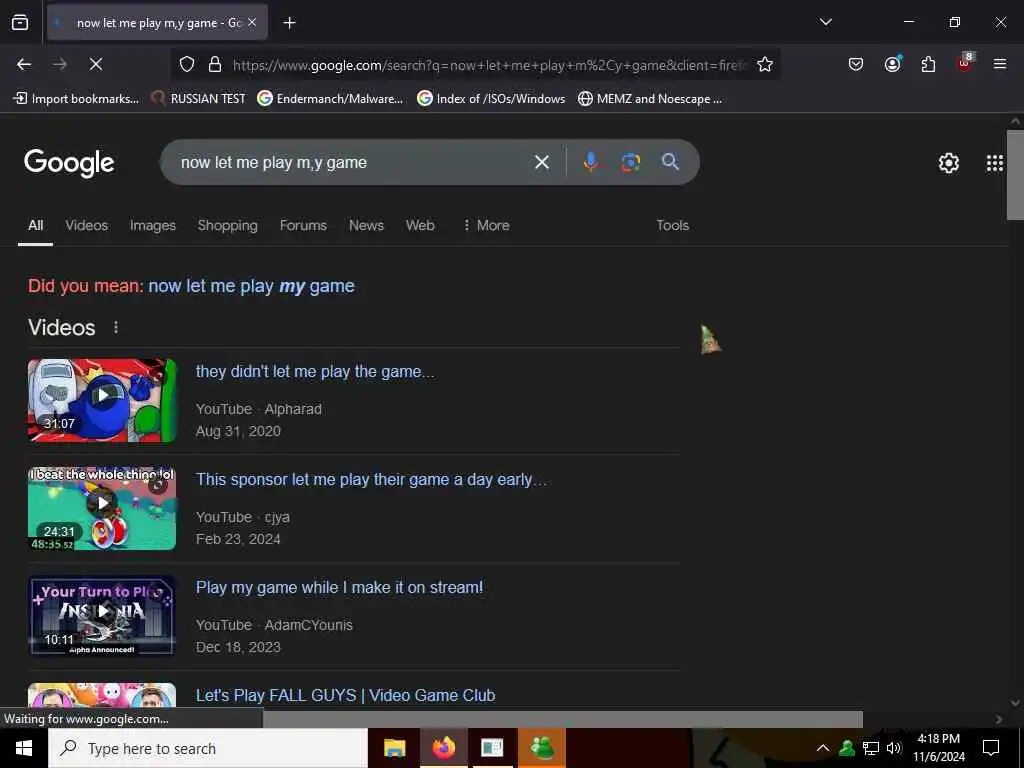The width and height of the screenshot is (1024, 768).
Task: Click the Firefox back arrow button
Action: (x=24, y=64)
